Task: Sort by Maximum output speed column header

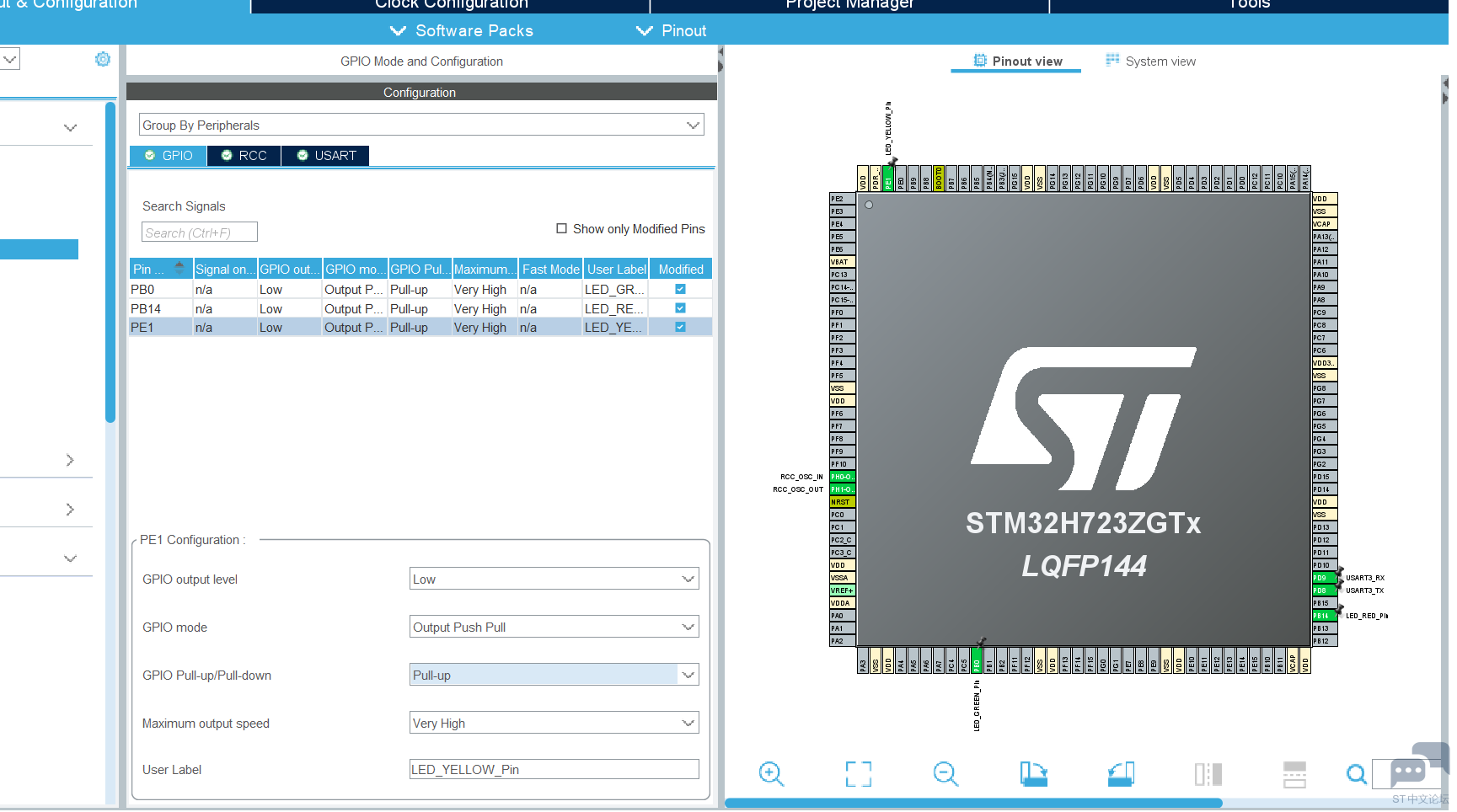Action: [x=485, y=269]
